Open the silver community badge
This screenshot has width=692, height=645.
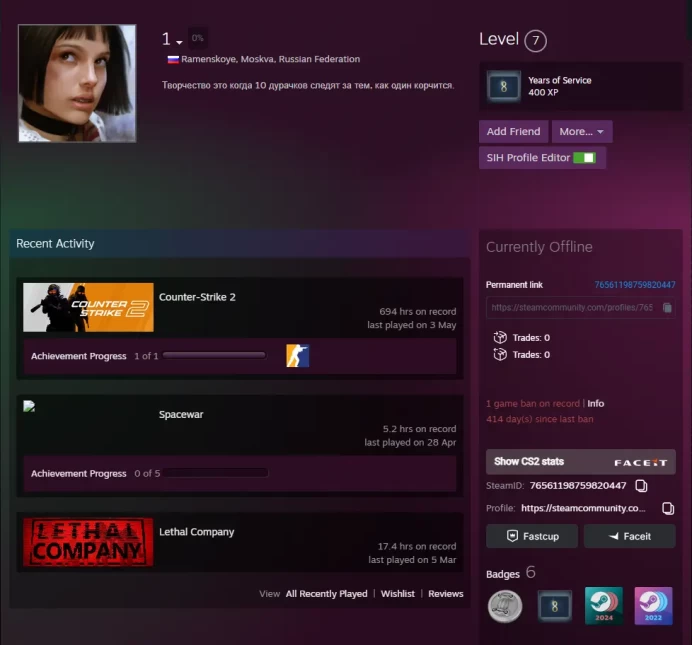[505, 607]
